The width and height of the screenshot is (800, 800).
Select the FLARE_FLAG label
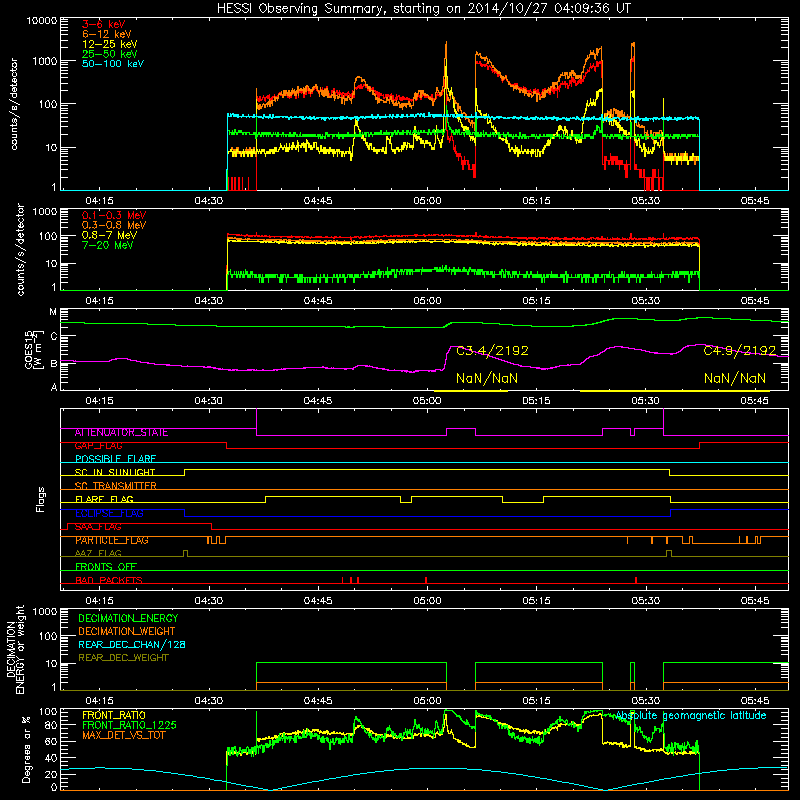(x=104, y=499)
